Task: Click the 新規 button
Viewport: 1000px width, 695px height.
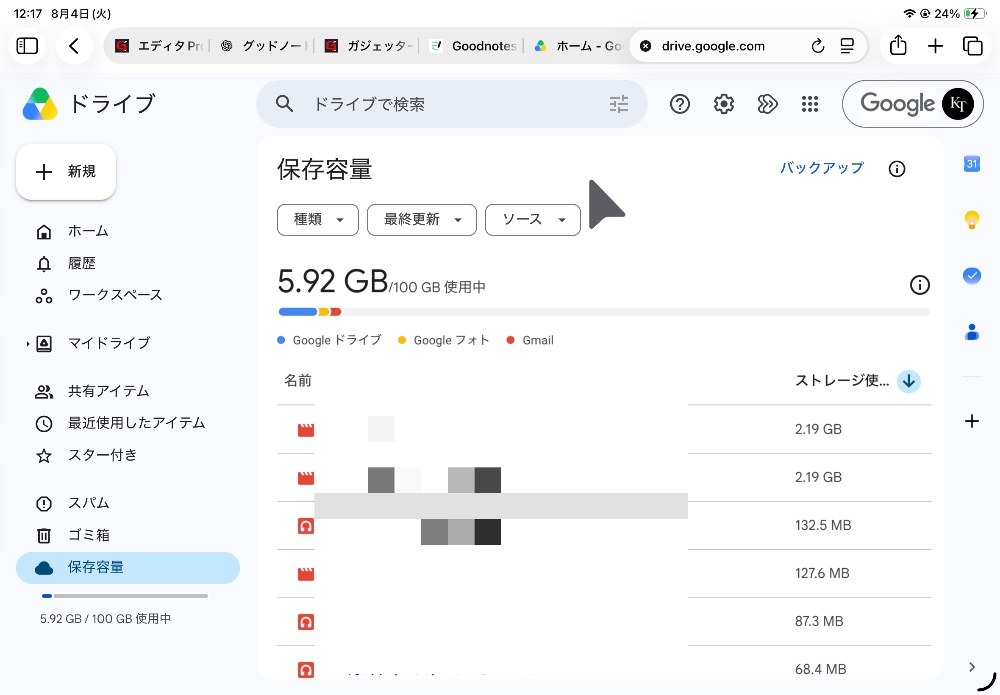Action: click(66, 172)
